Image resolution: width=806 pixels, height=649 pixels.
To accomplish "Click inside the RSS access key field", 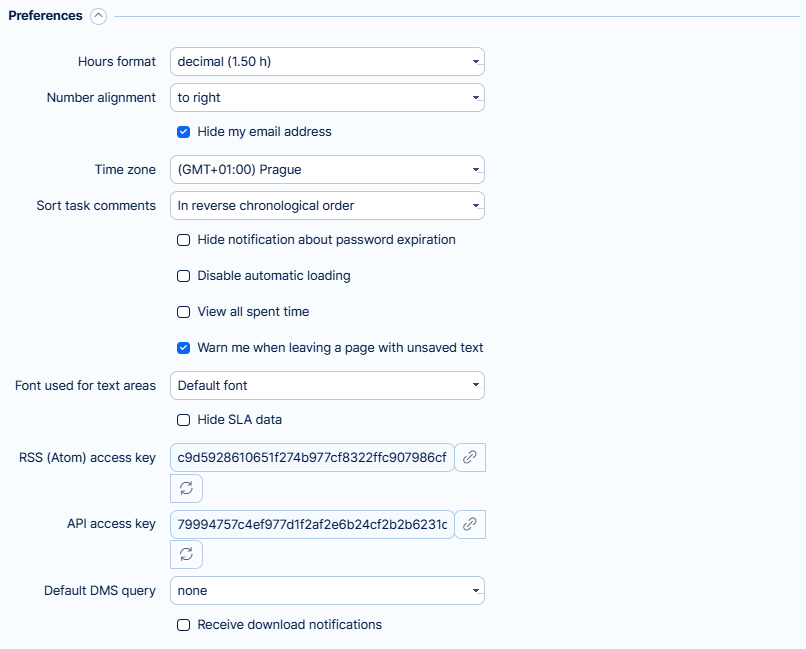I will (312, 458).
